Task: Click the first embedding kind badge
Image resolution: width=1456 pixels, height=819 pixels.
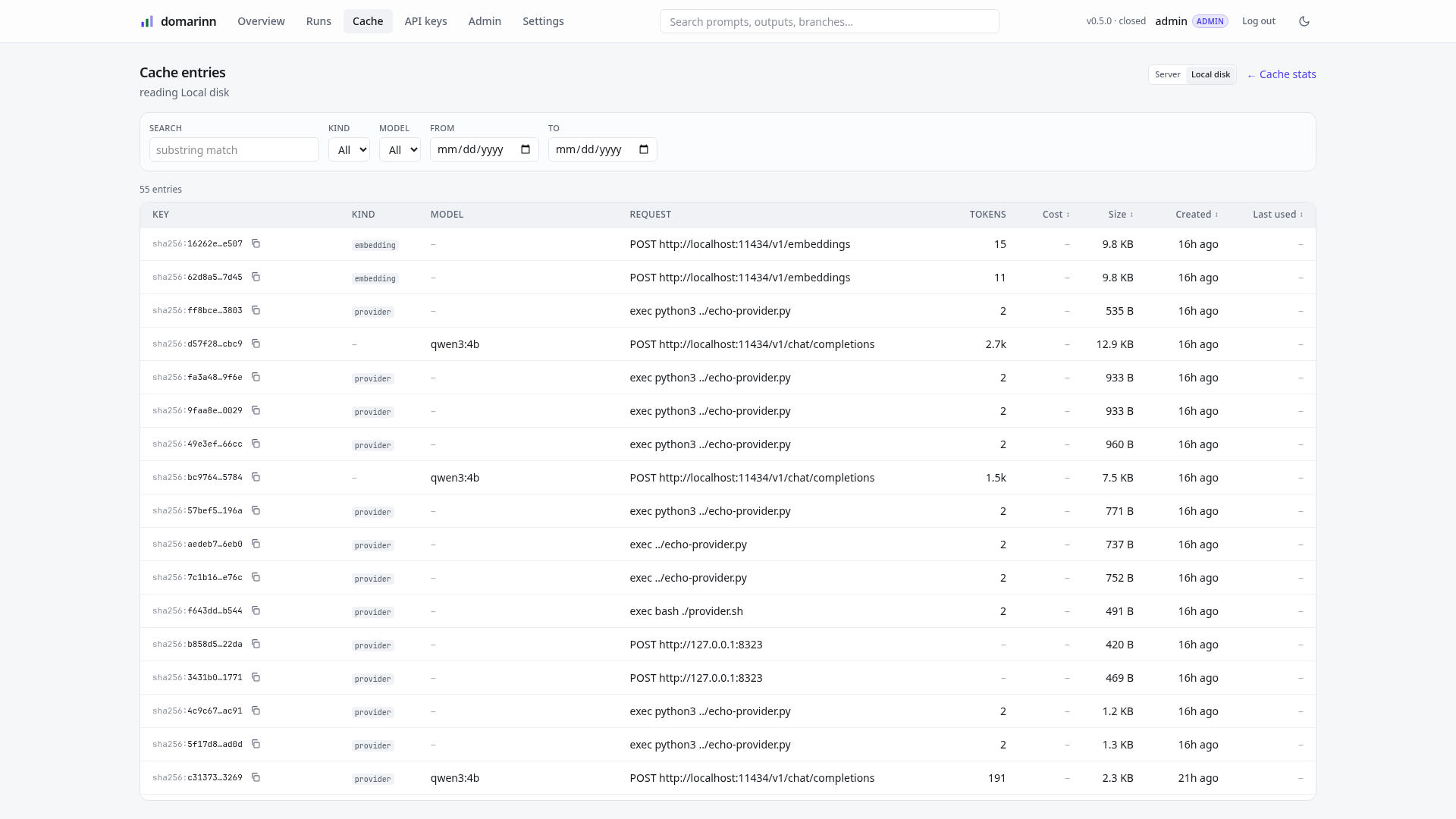Action: point(375,245)
